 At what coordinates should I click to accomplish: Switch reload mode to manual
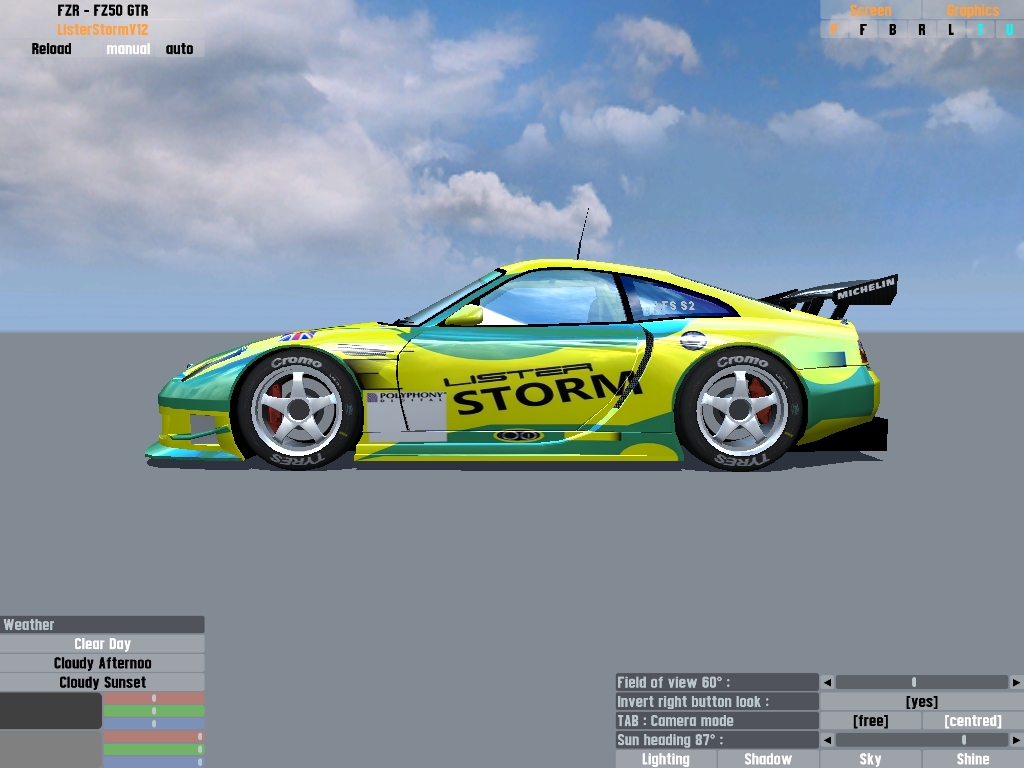(128, 48)
